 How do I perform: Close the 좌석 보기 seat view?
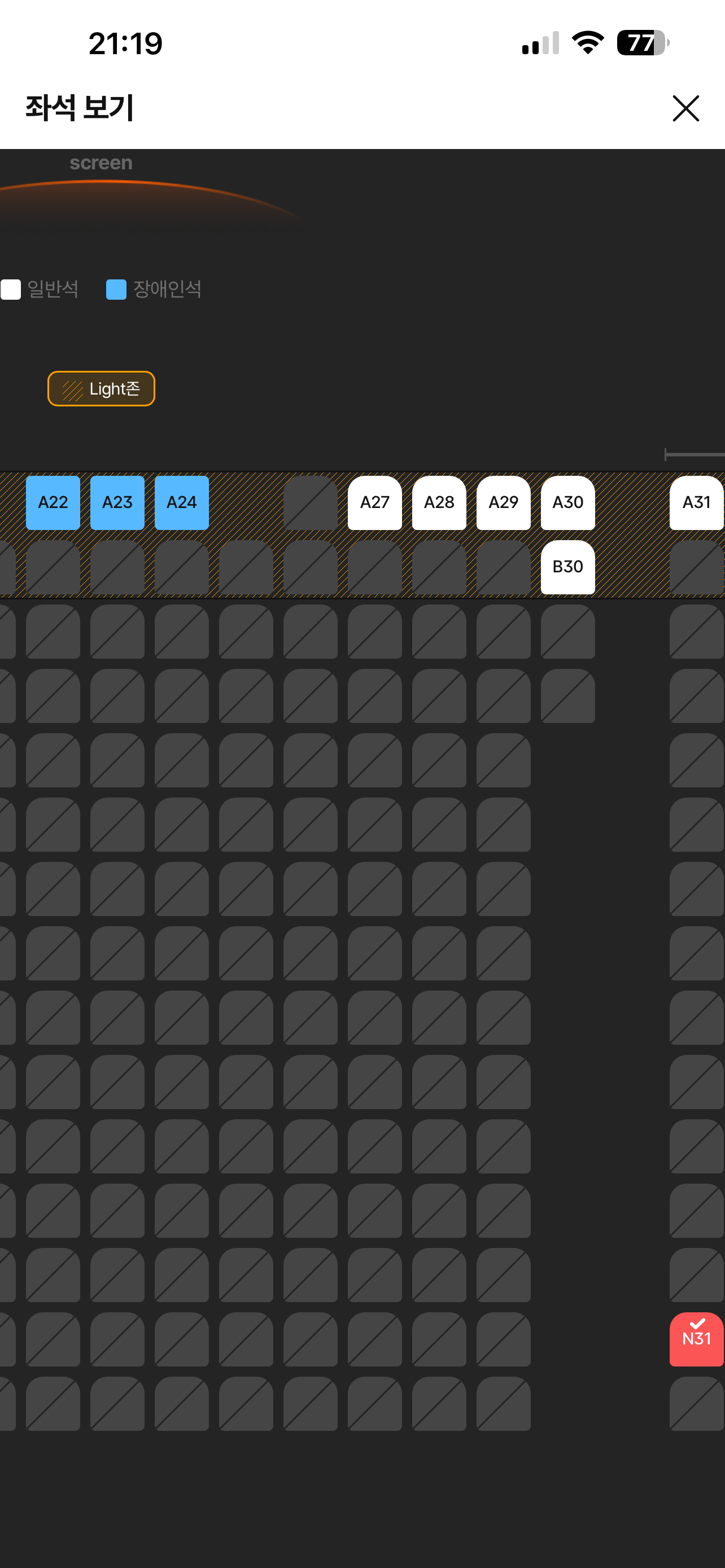click(x=685, y=108)
